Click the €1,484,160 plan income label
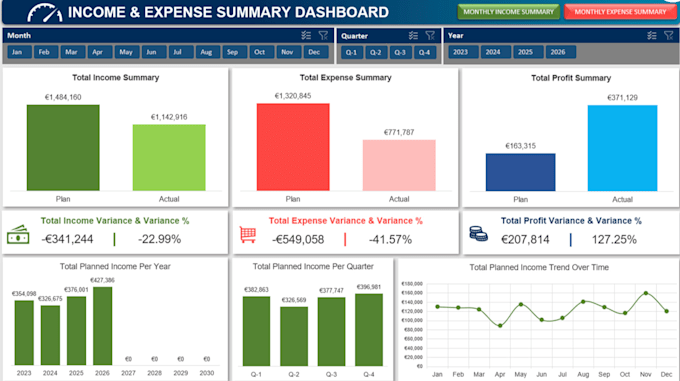The width and height of the screenshot is (680, 381). coord(63,97)
